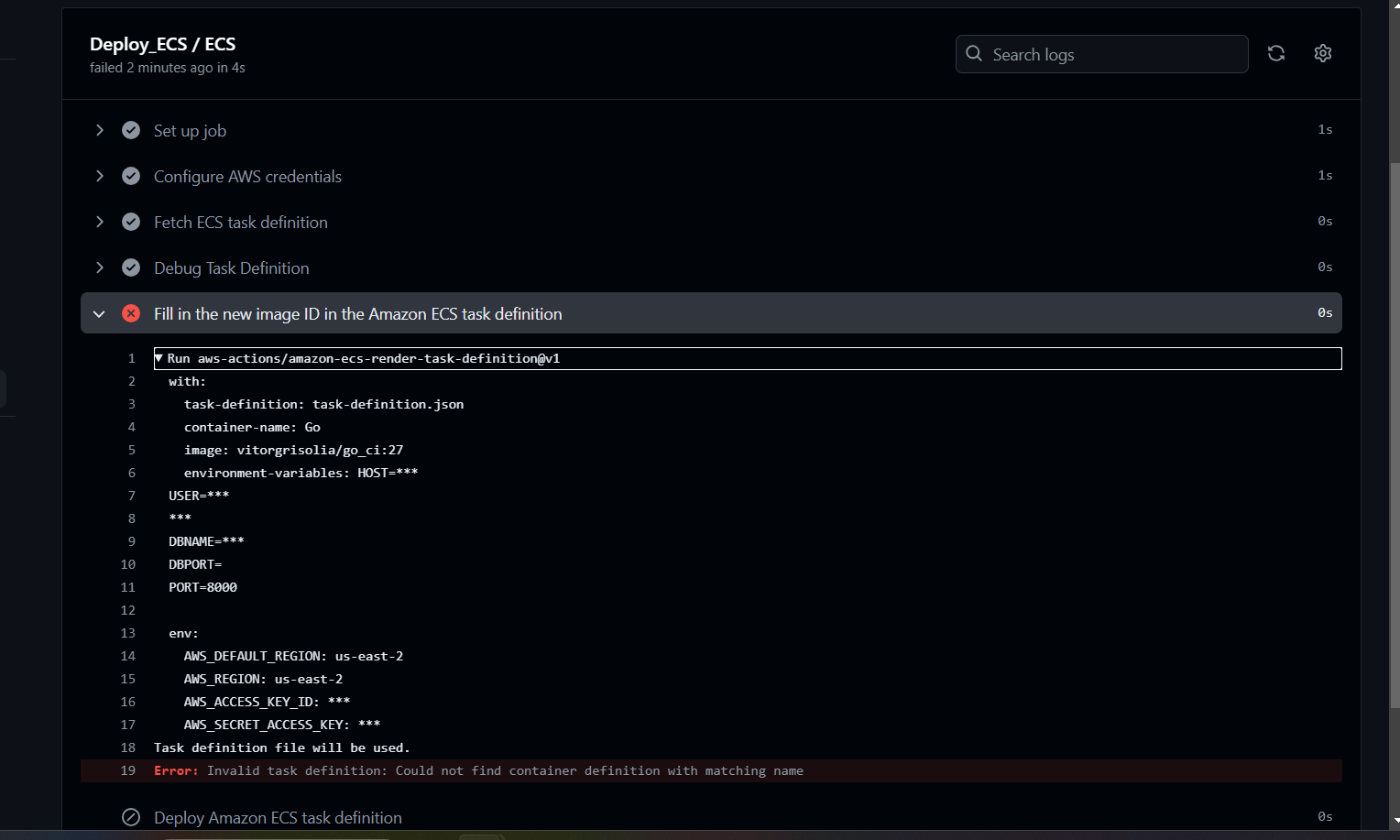Click the skipped icon for Deploy Amazon ECS task definition
1400x840 pixels.
131,817
